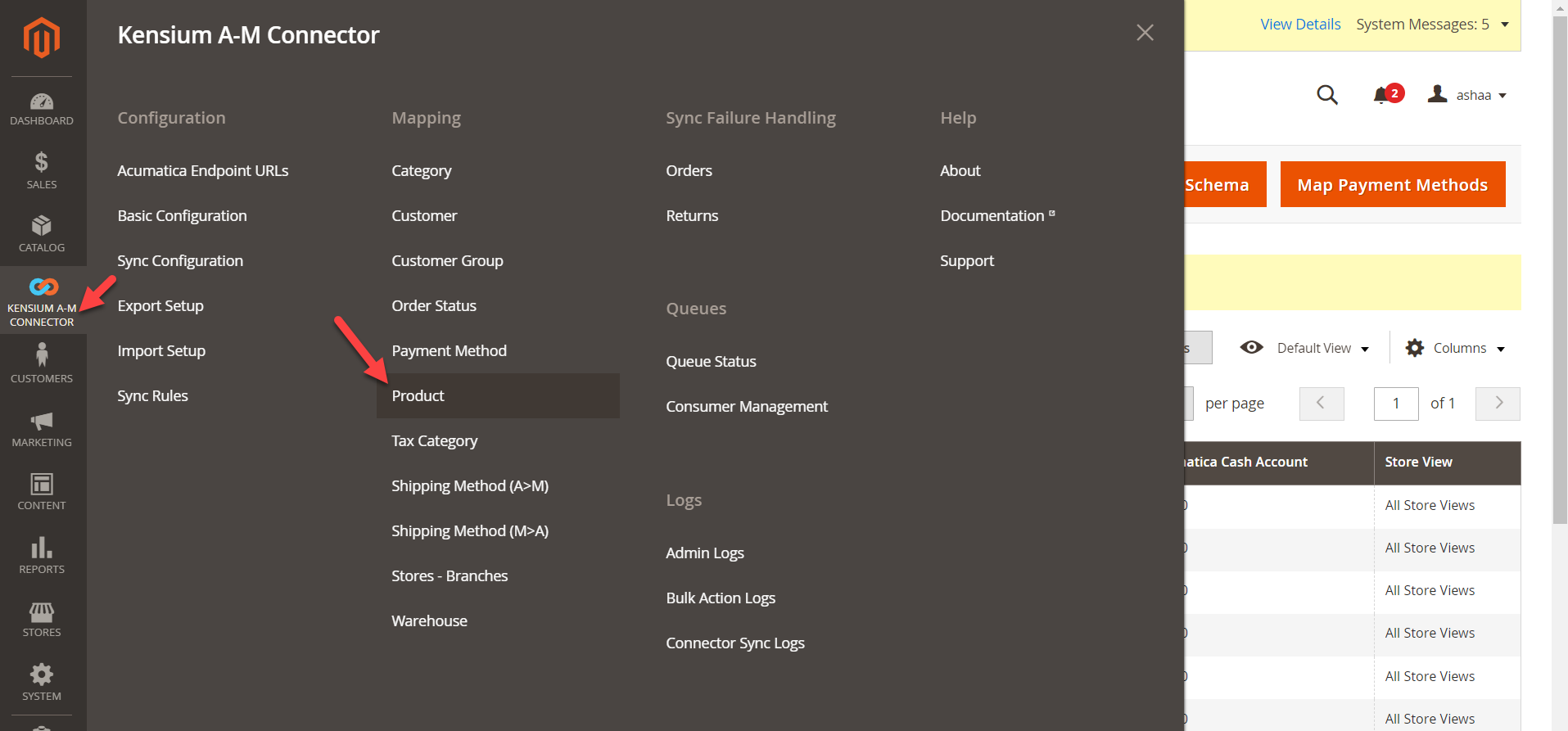Open the ashaa account dropdown
1568x731 pixels.
tap(1470, 95)
